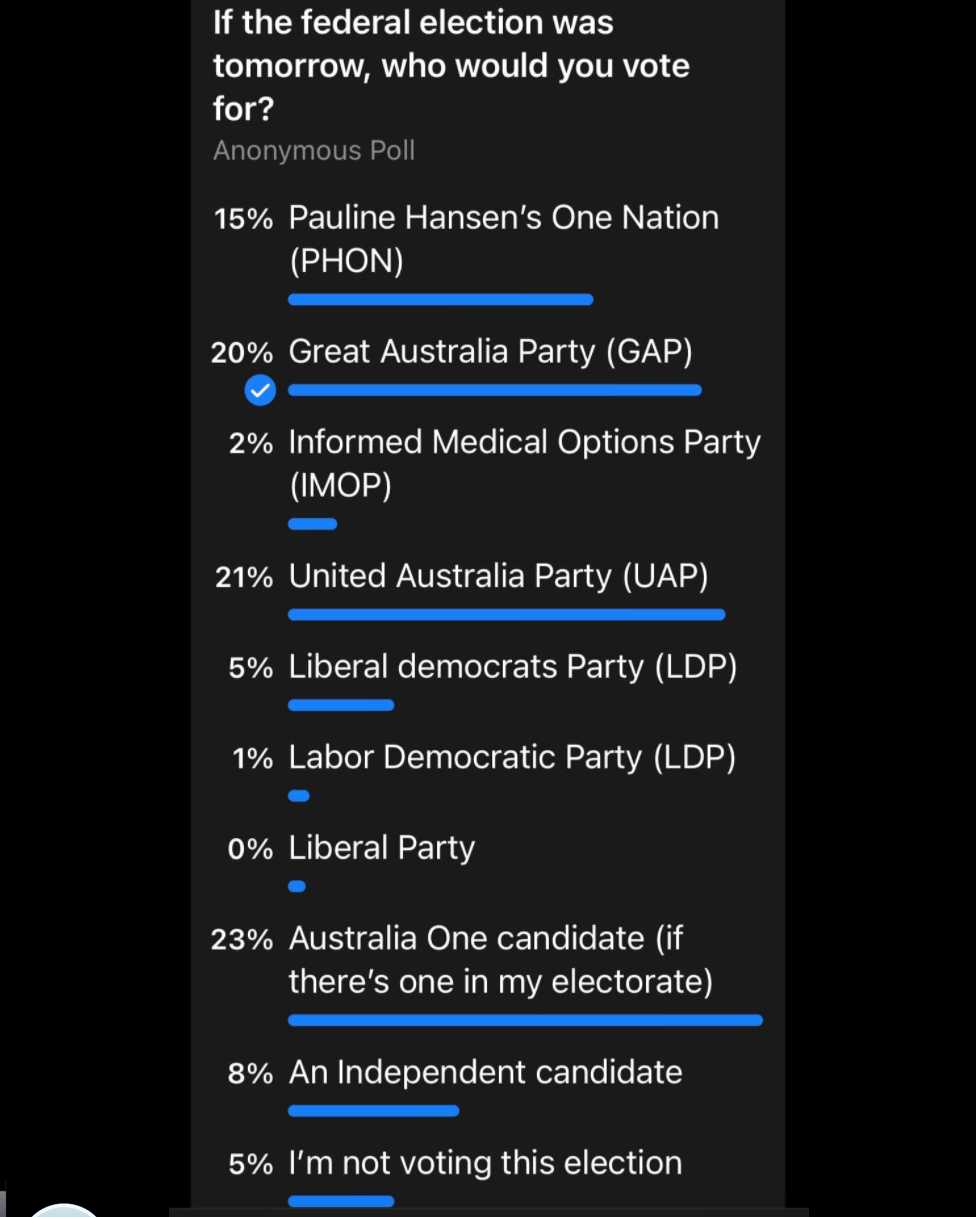Click the 15% progress bar under PHON

click(x=441, y=299)
